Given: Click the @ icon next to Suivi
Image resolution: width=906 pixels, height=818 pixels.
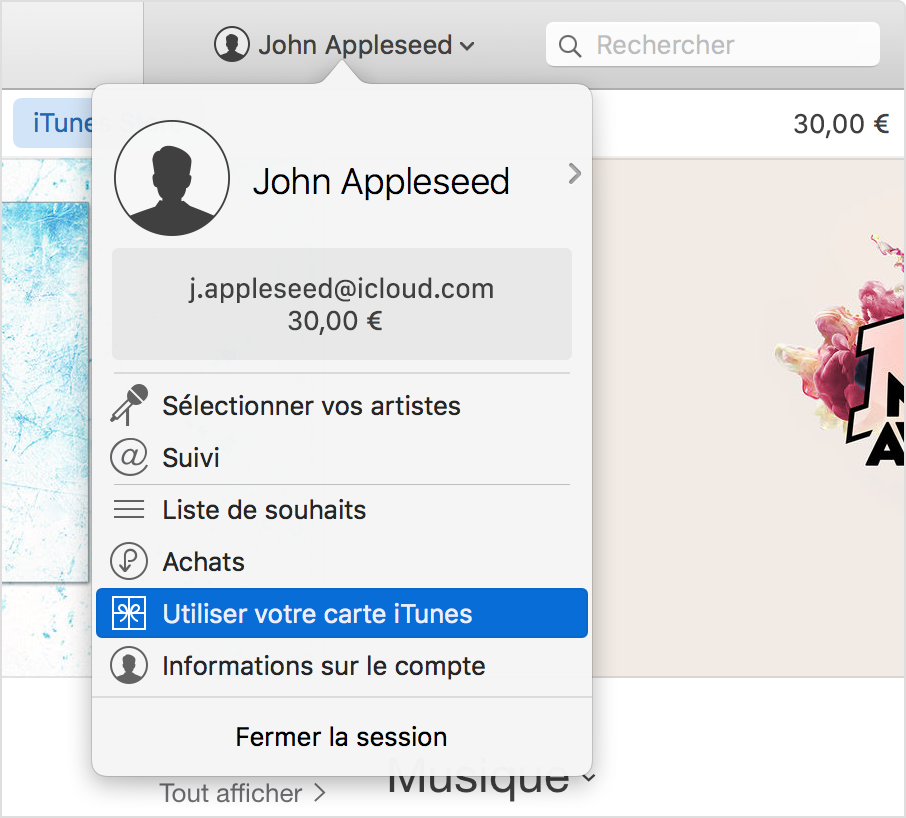Looking at the screenshot, I should pos(128,458).
